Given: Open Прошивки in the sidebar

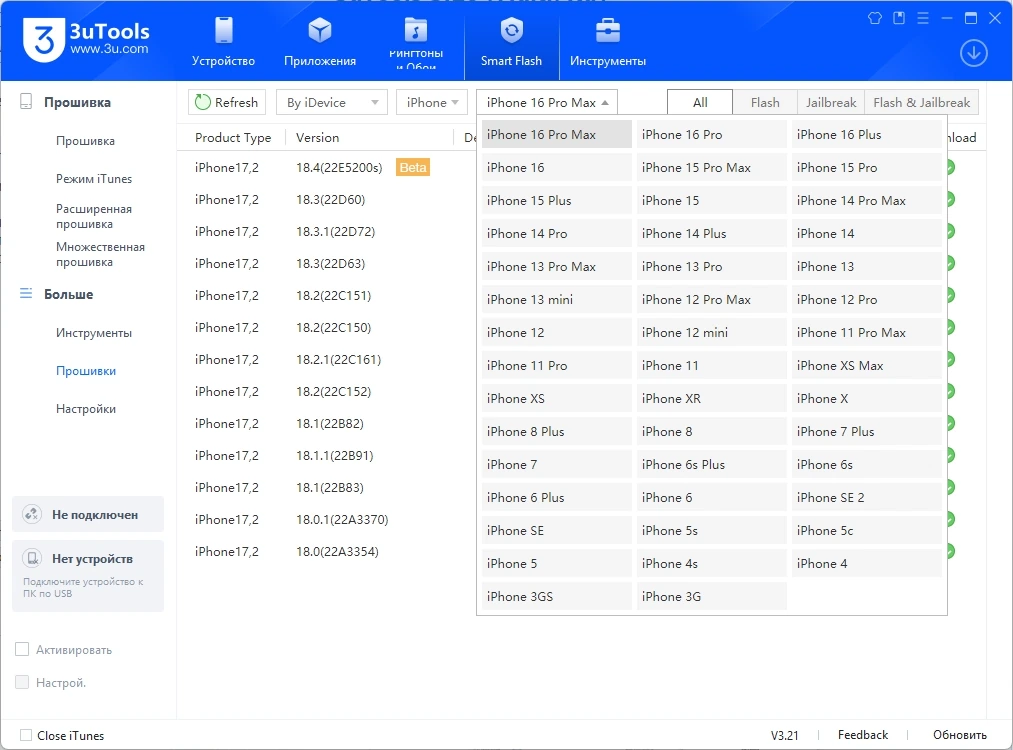Looking at the screenshot, I should pos(86,371).
